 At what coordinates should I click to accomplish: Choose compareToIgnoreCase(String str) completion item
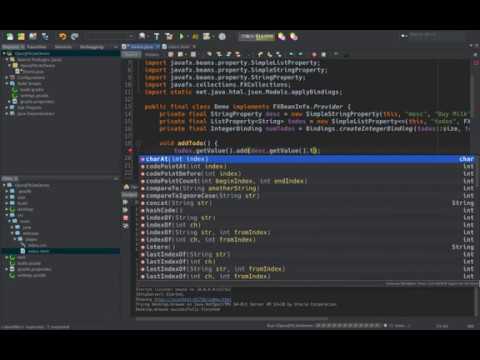point(307,196)
